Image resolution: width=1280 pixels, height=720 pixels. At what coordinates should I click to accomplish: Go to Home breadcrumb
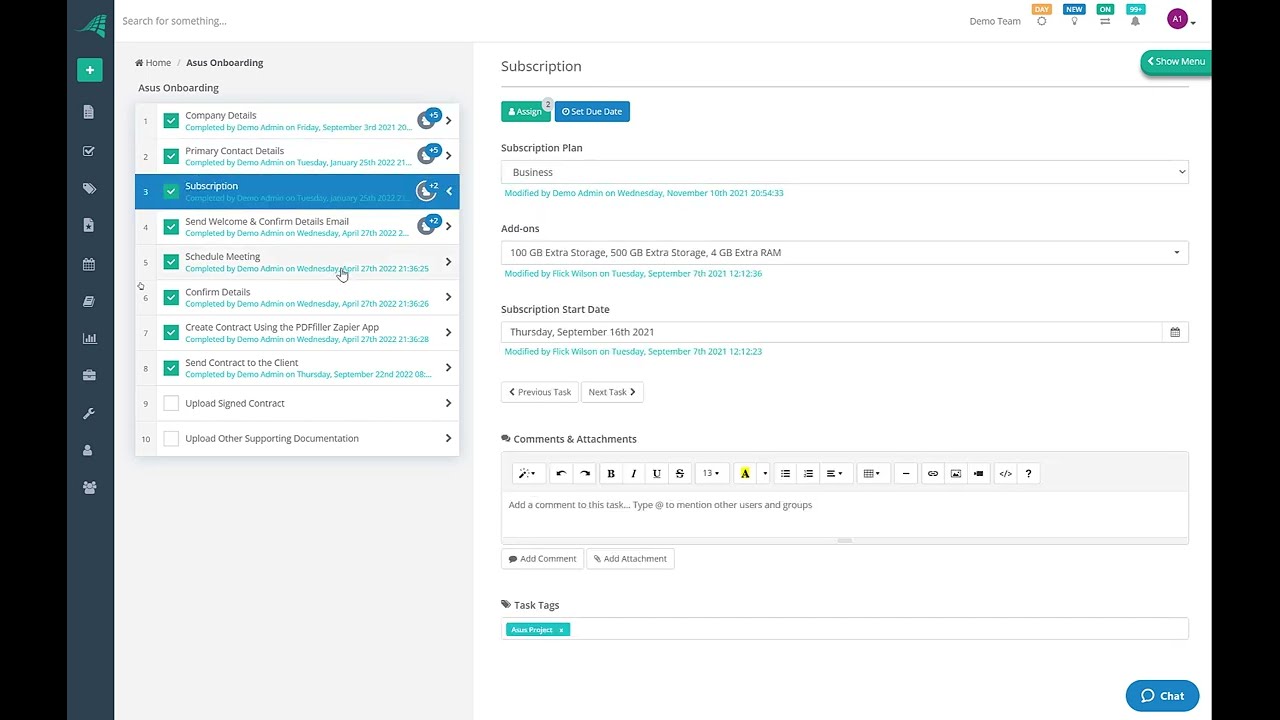click(x=153, y=63)
